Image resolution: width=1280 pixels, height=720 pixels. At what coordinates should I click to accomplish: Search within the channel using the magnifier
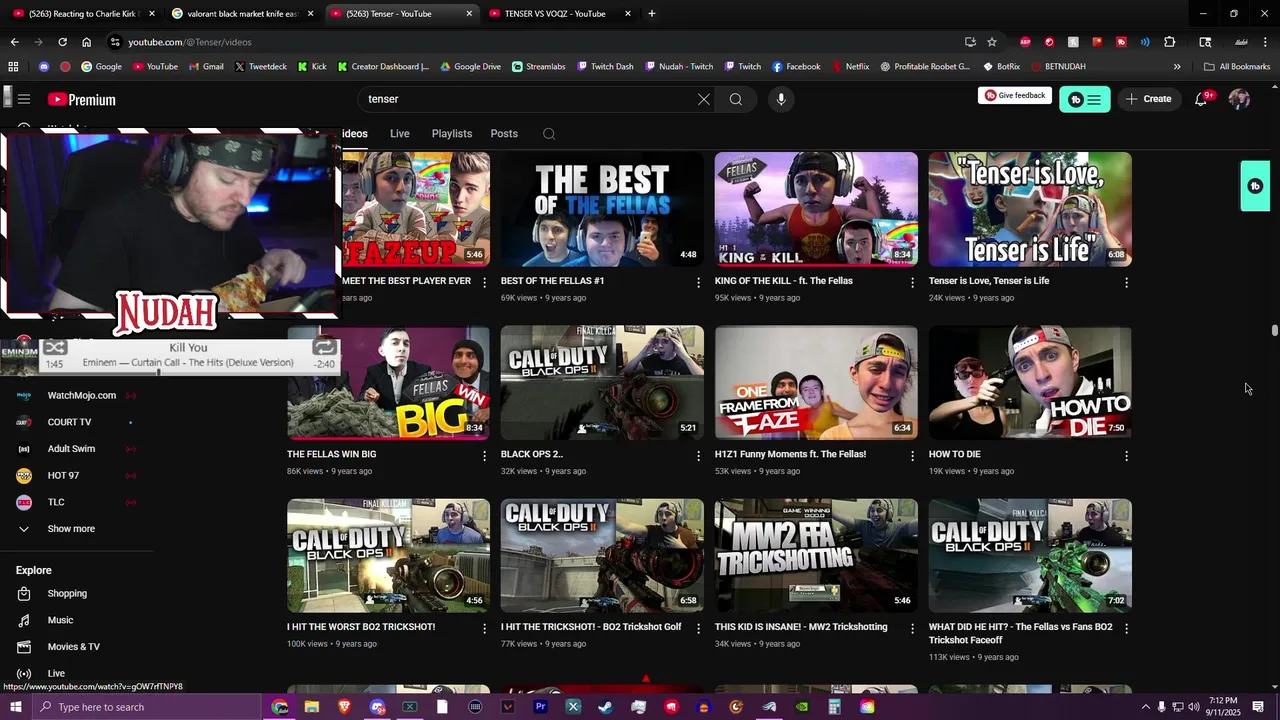pyautogui.click(x=549, y=134)
